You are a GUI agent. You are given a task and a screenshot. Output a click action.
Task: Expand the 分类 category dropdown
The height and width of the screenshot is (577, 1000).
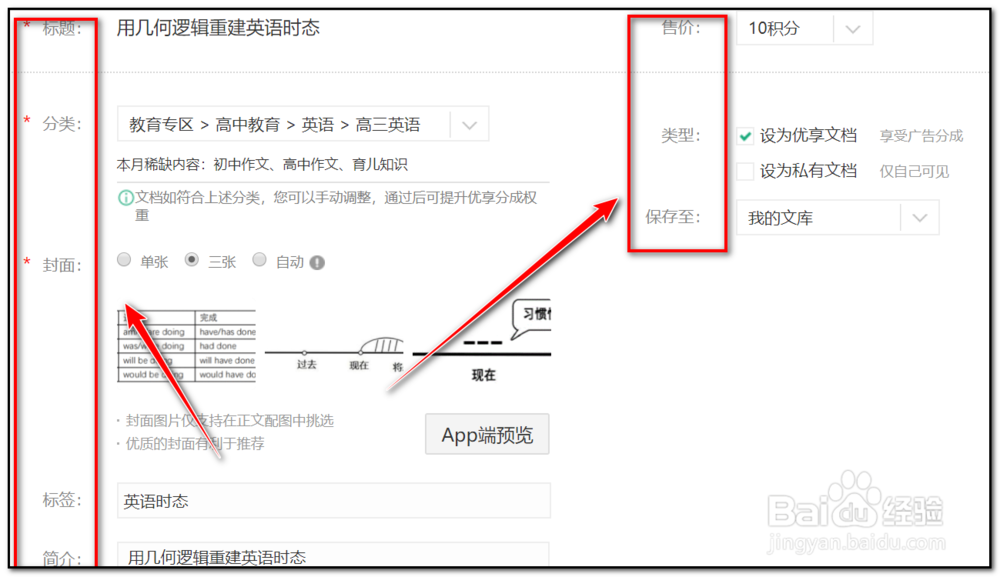tap(469, 123)
